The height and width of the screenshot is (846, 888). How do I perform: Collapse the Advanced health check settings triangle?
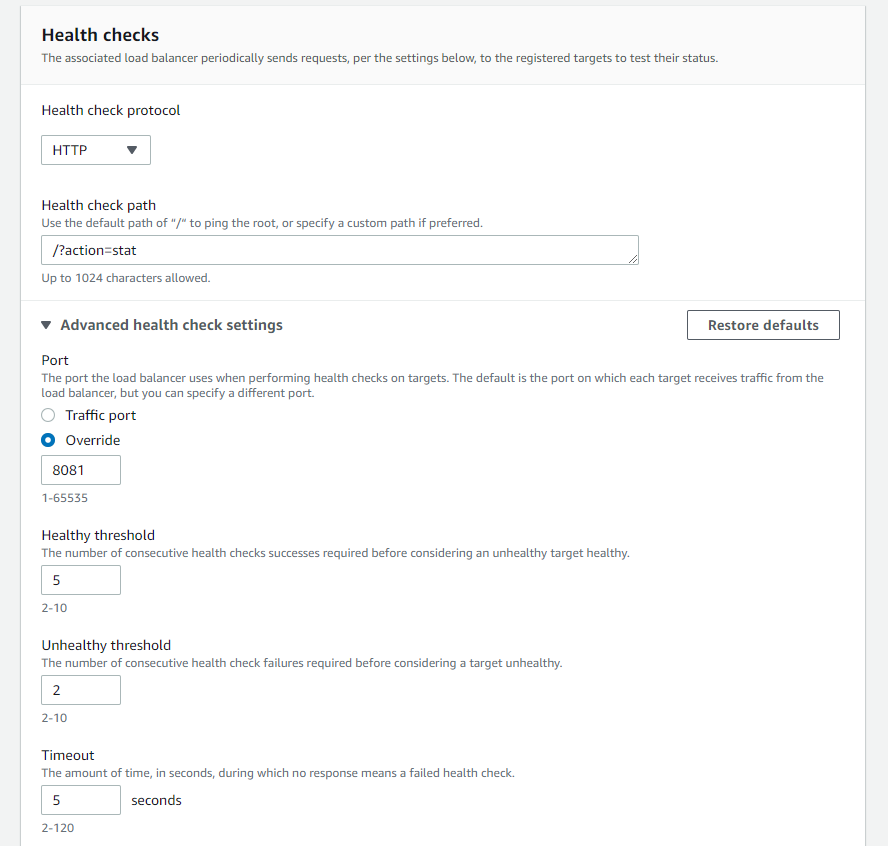pyautogui.click(x=47, y=325)
